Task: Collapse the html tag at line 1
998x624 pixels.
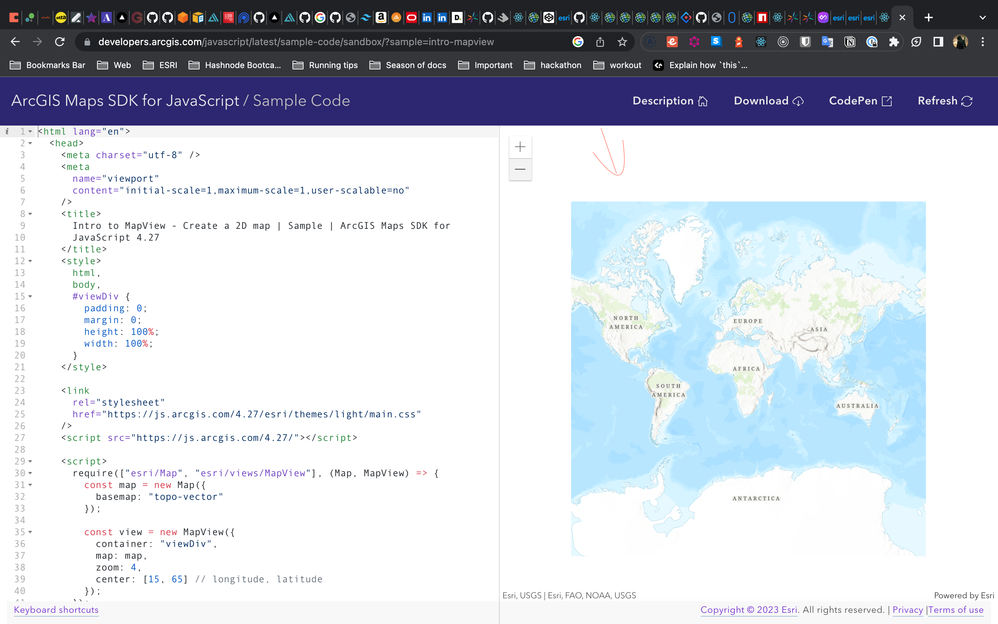Action: (x=30, y=131)
